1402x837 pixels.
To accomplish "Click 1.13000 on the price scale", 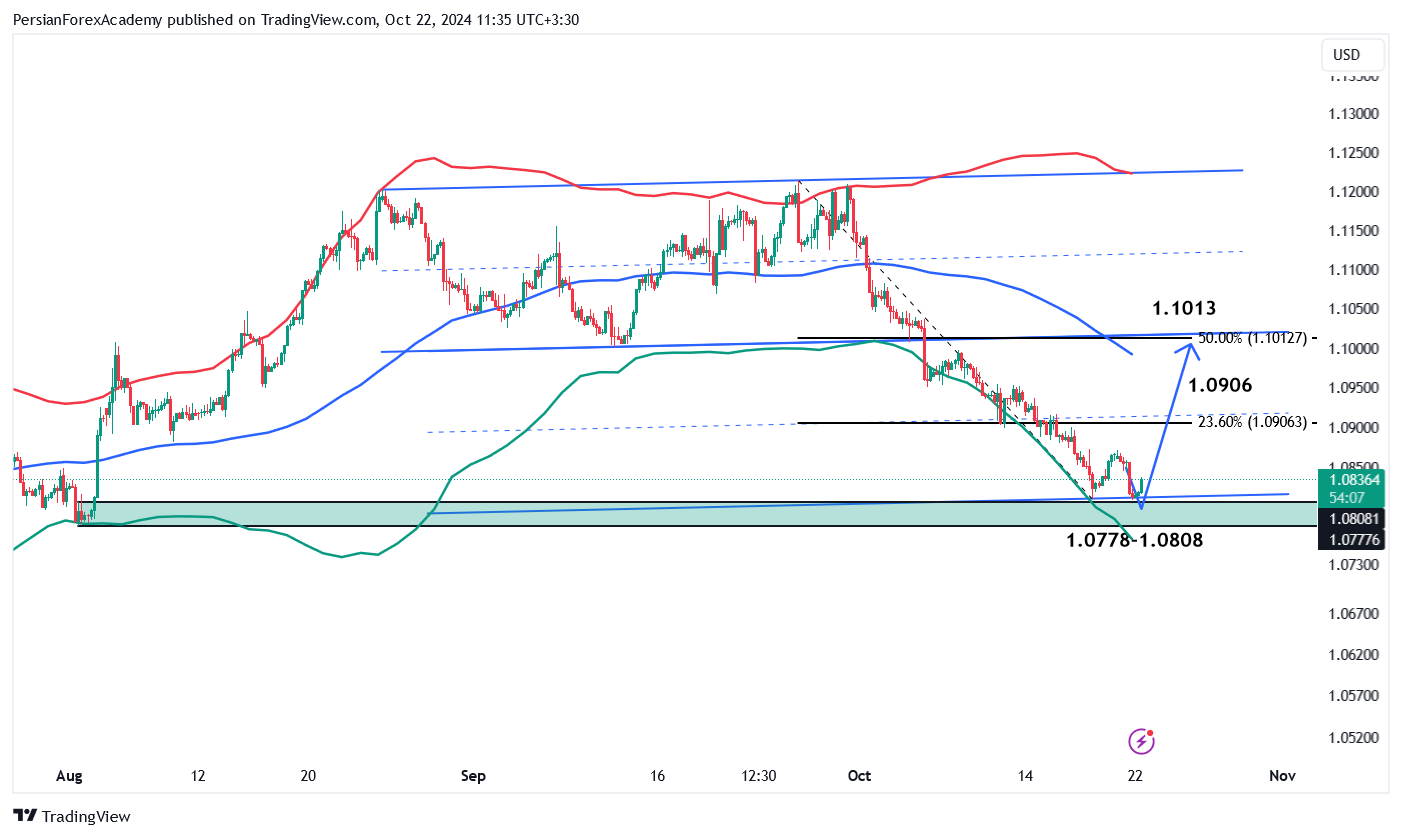I will coord(1355,114).
